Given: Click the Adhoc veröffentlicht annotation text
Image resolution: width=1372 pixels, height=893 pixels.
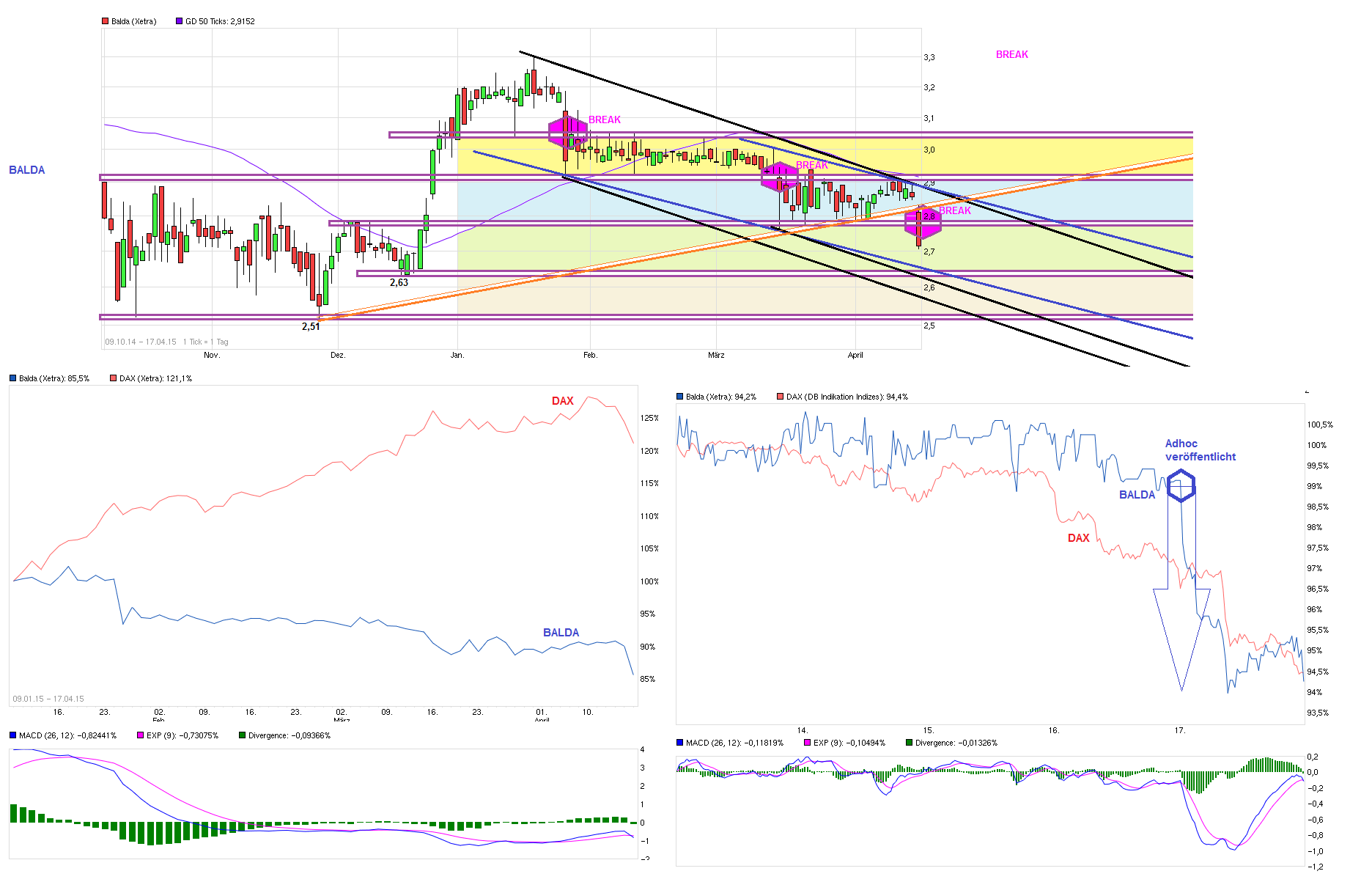Looking at the screenshot, I should (1200, 450).
